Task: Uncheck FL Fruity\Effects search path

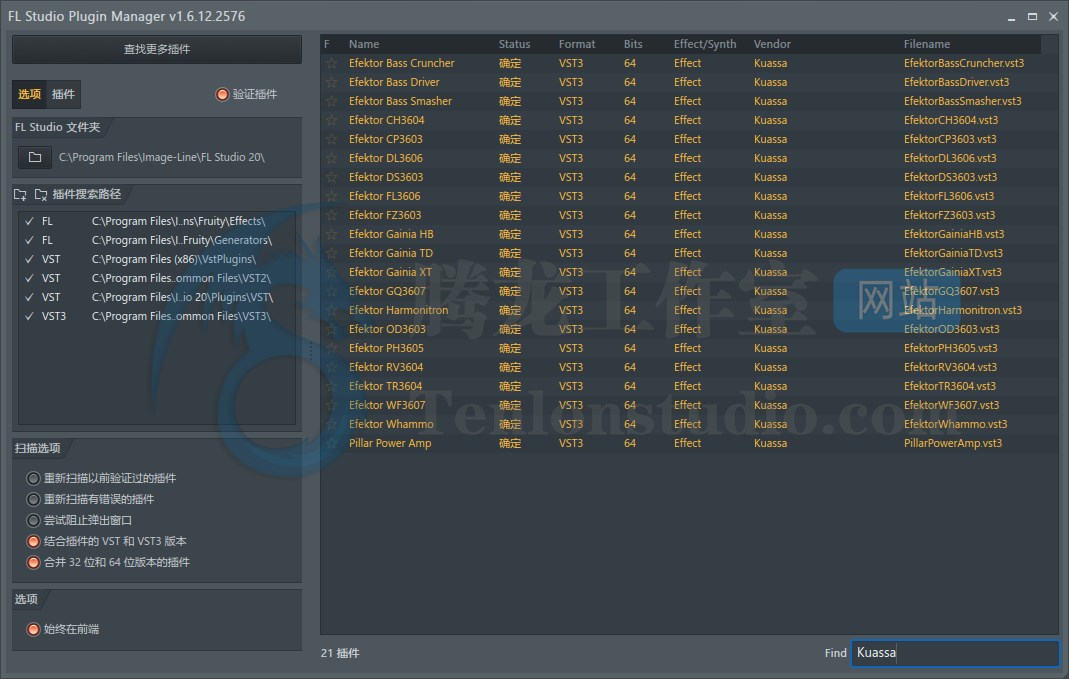Action: (29, 222)
